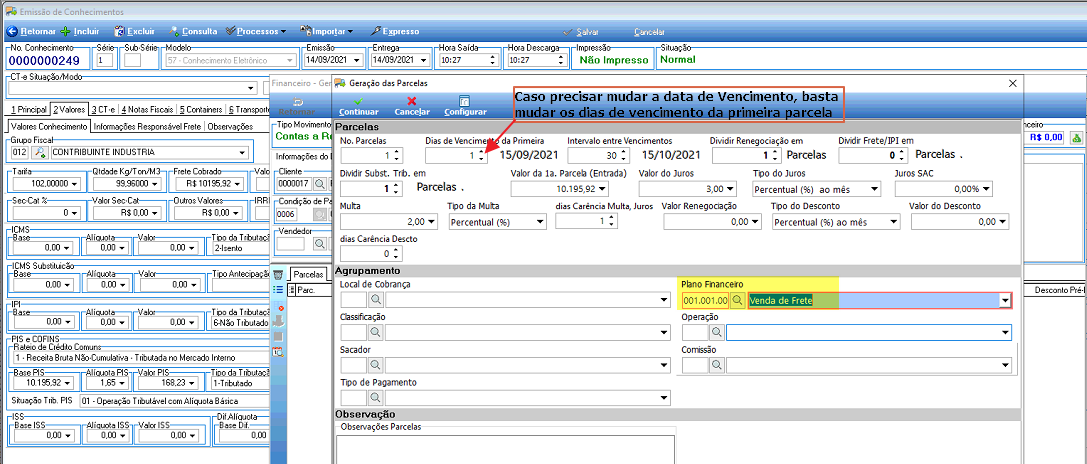
Task: Select the Observações sub-tab
Action: [229, 127]
